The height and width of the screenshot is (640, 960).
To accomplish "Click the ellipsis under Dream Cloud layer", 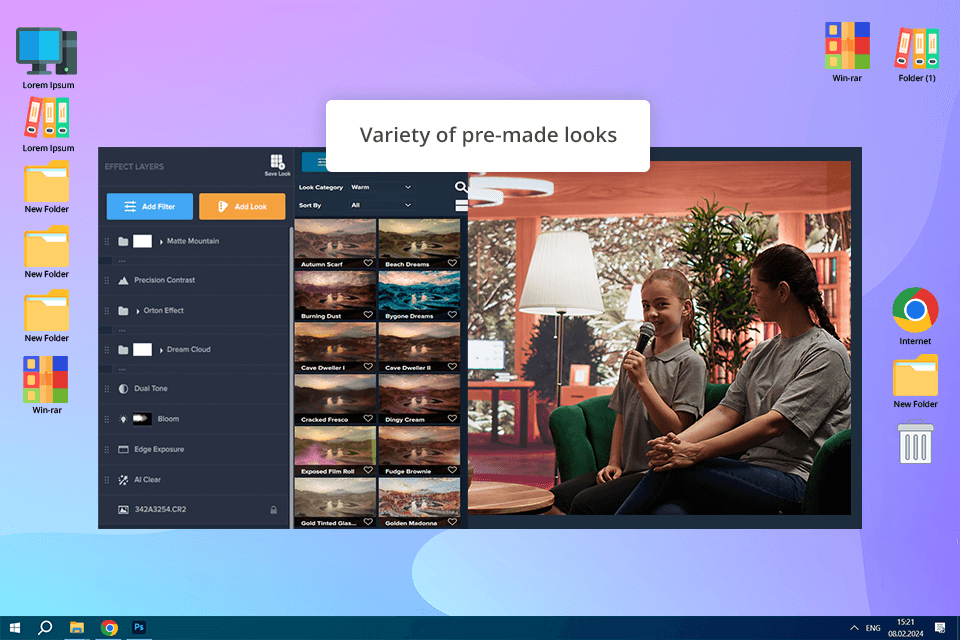I will tap(122, 369).
